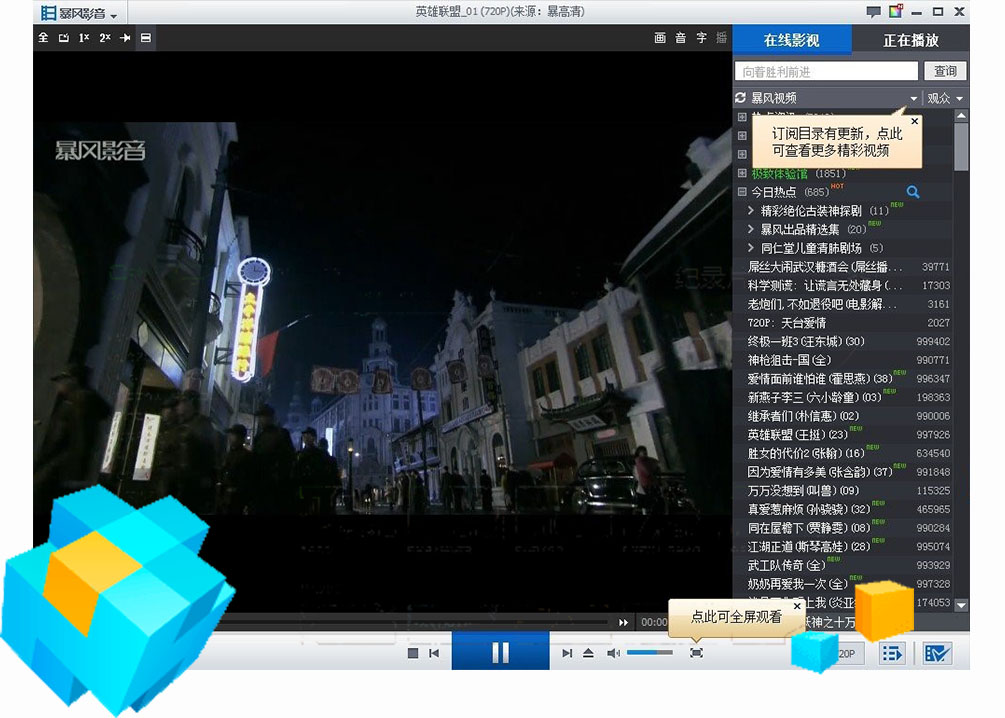Open the 画 picture adjustment settings

(x=660, y=38)
